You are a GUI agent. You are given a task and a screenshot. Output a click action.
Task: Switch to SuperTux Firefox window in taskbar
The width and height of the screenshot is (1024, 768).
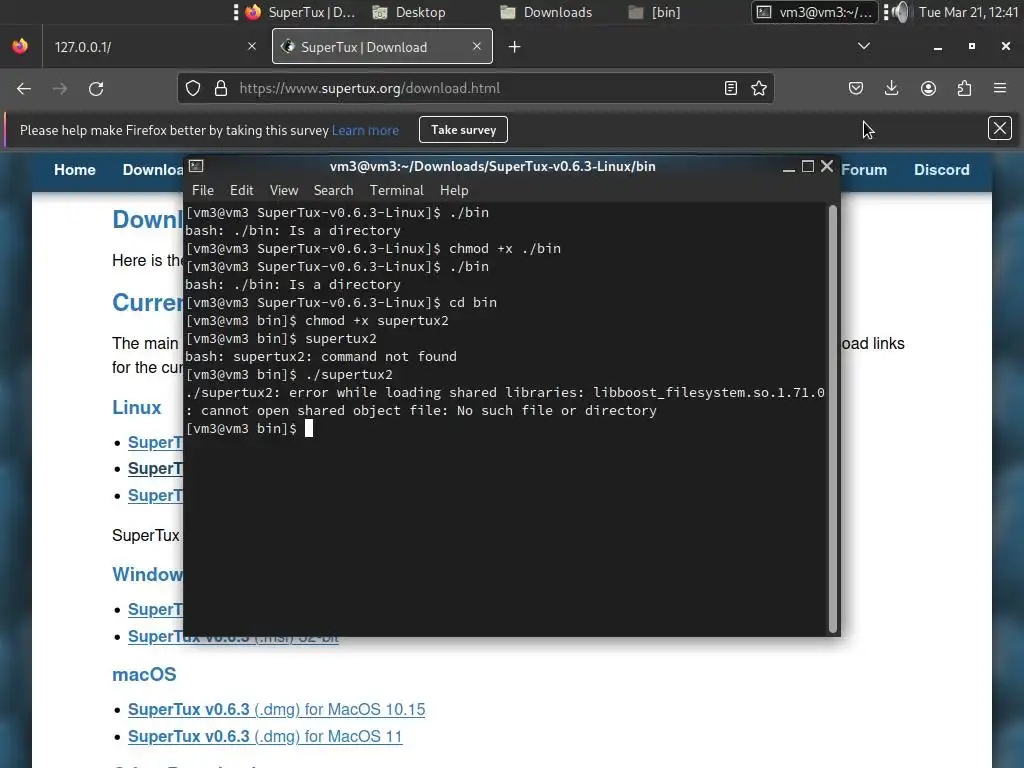(300, 12)
